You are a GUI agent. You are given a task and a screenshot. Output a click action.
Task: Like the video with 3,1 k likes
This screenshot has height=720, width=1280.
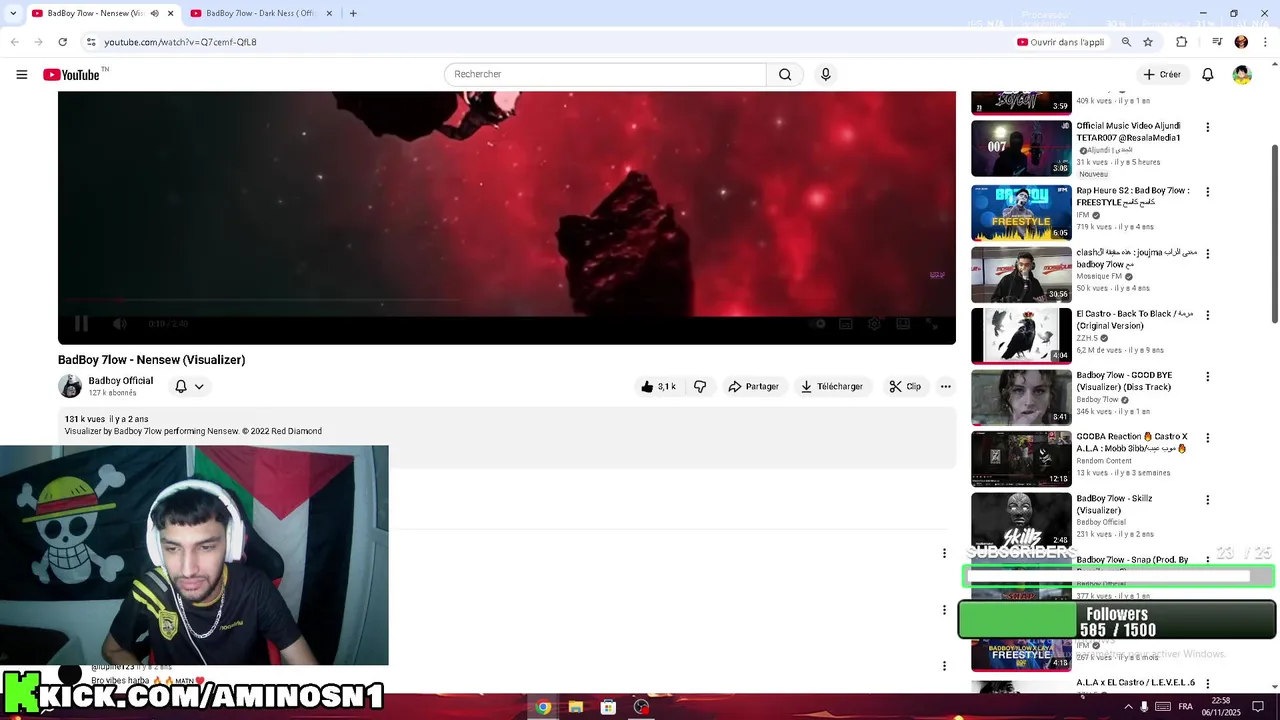tap(659, 386)
